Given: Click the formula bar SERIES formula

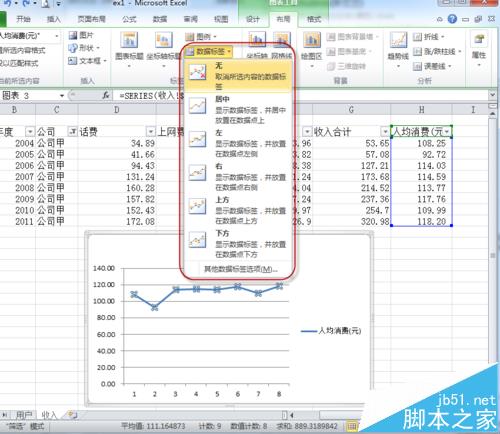Looking at the screenshot, I should click(152, 96).
